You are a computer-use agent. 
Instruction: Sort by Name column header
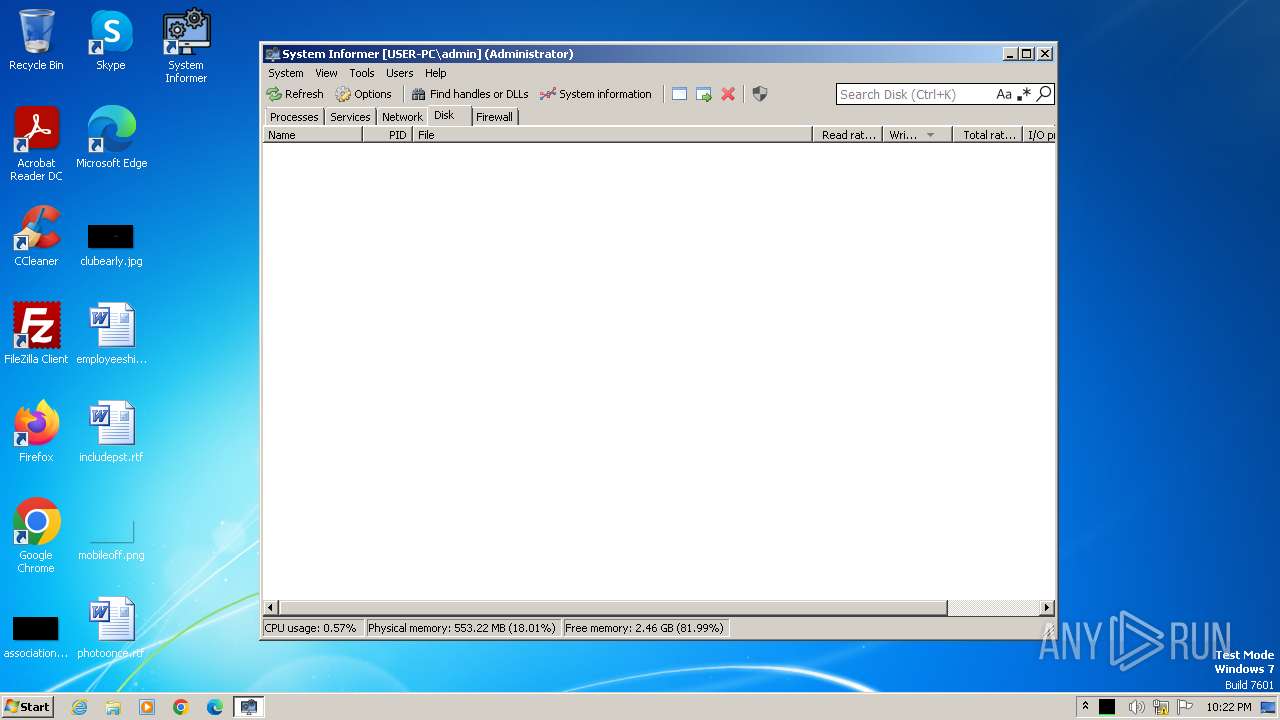click(313, 135)
